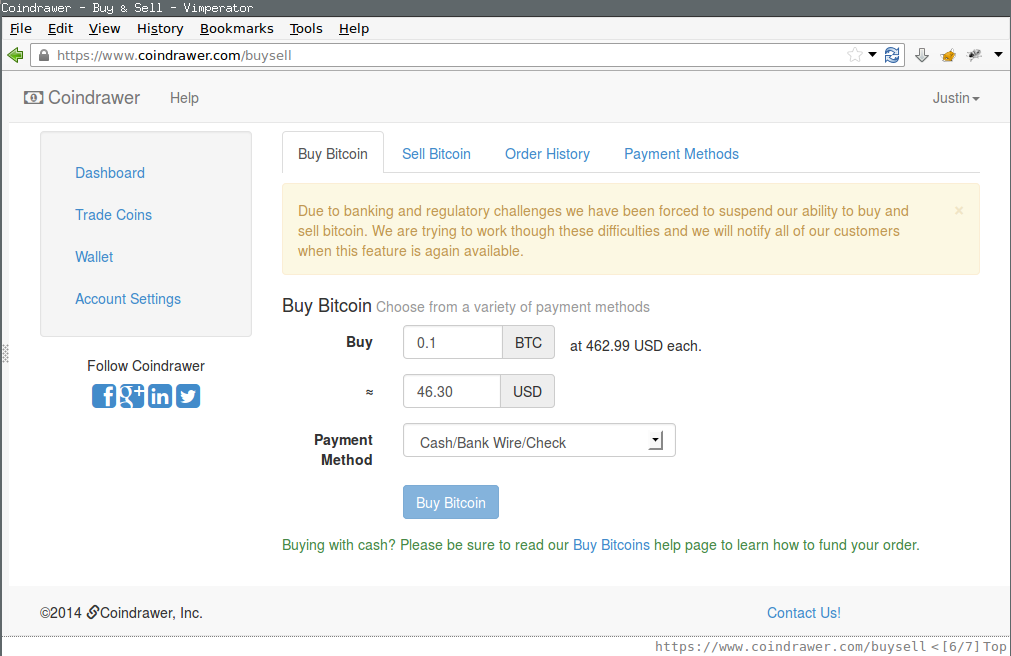The height and width of the screenshot is (656, 1011).
Task: Open the History menu
Action: (x=160, y=29)
